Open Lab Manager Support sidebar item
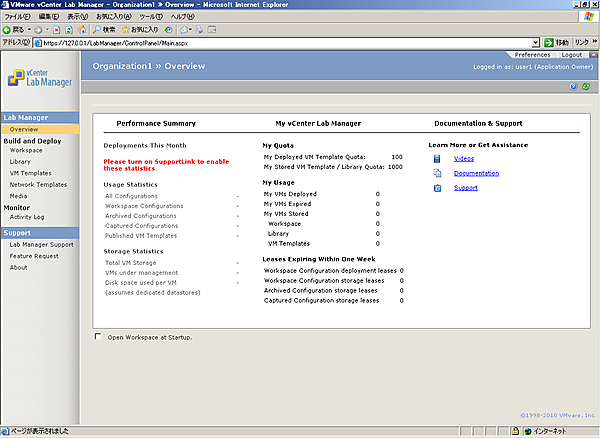Image resolution: width=600 pixels, height=438 pixels. pyautogui.click(x=41, y=244)
